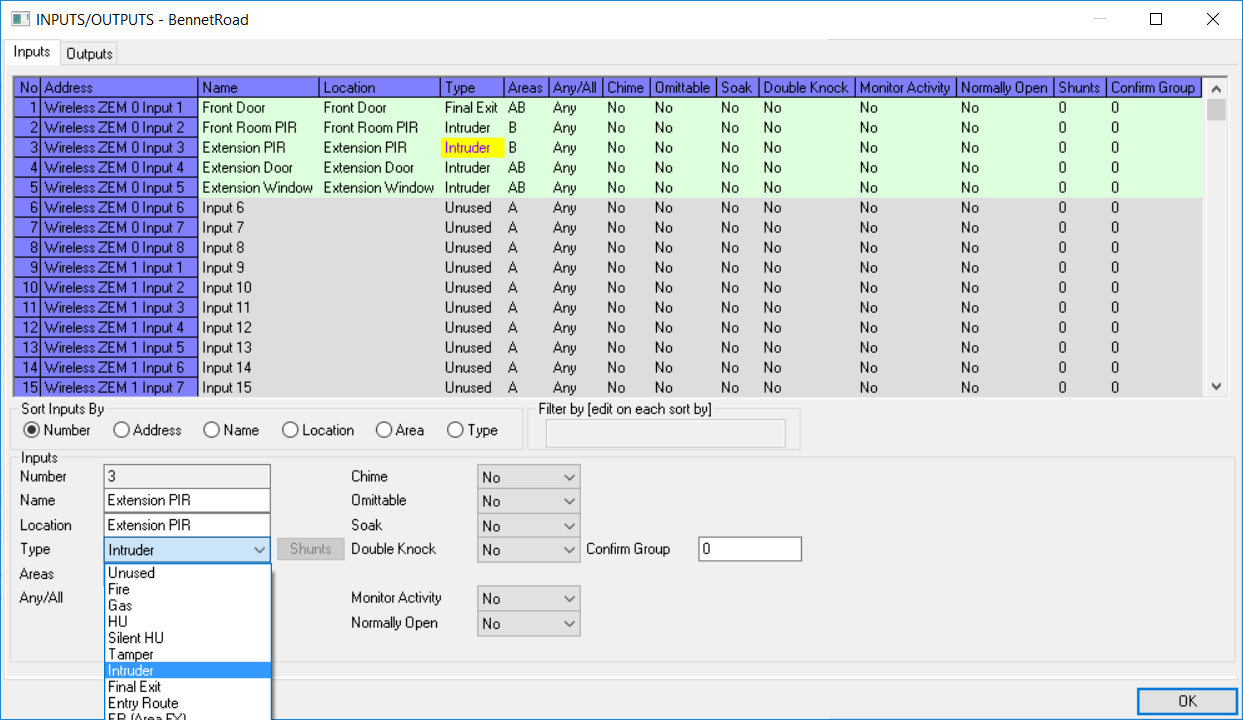Click the Confirm Group input field
This screenshot has height=720, width=1243.
(x=749, y=549)
